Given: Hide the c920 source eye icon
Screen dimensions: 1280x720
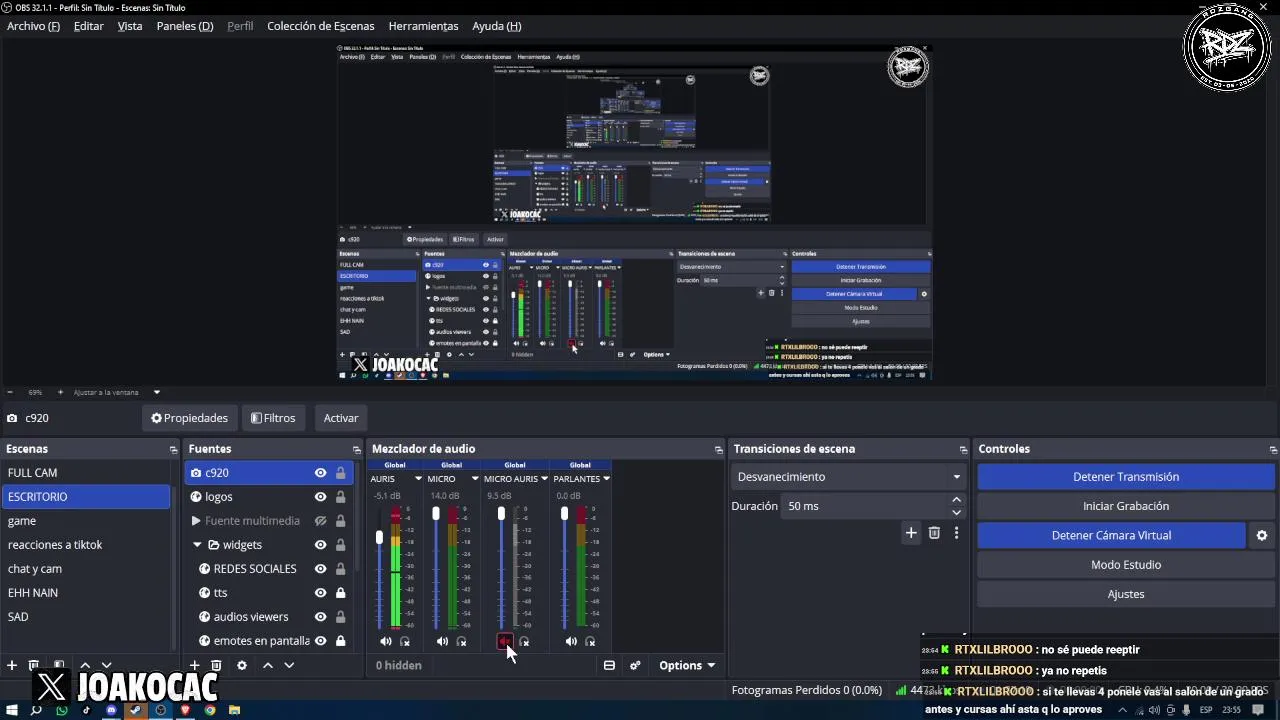Looking at the screenshot, I should pos(320,473).
